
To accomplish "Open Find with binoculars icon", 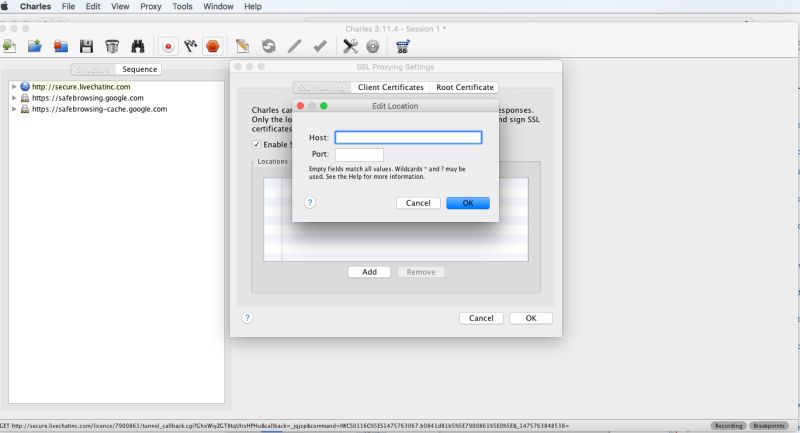I will 138,46.
